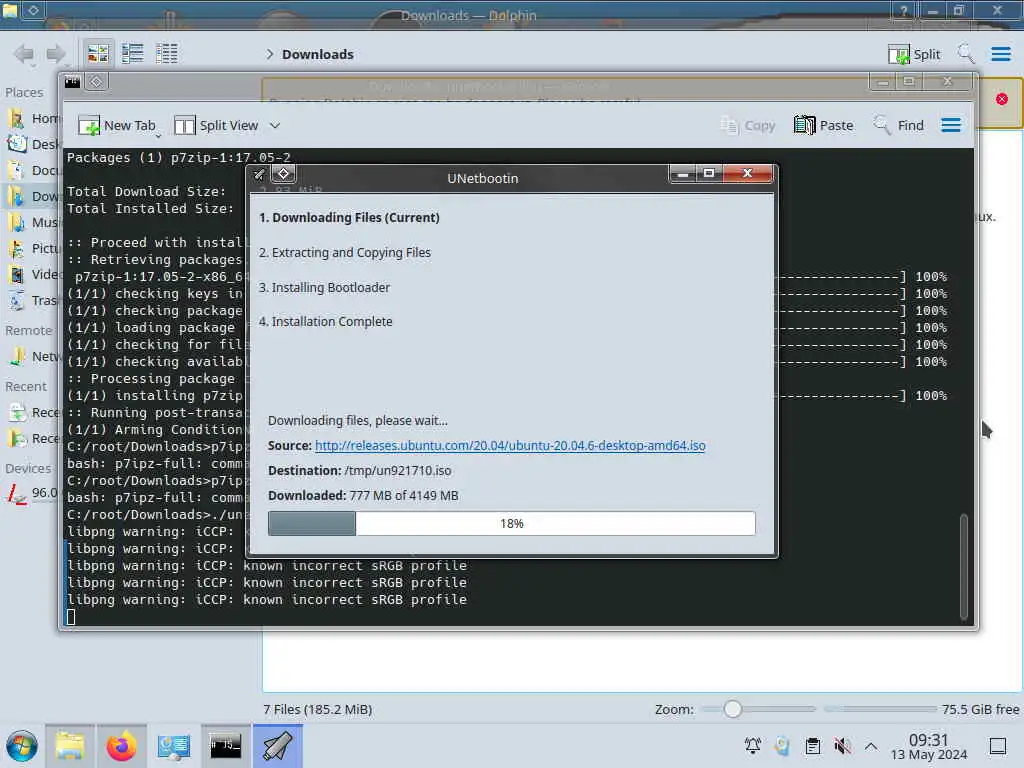Unmute audio volume tray icon
The width and height of the screenshot is (1024, 768).
tap(842, 745)
